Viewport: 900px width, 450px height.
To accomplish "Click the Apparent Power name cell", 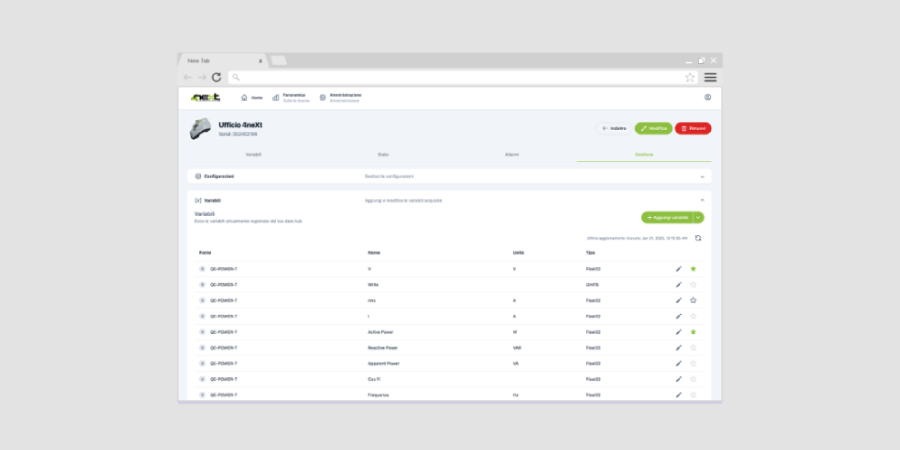I will pos(383,363).
